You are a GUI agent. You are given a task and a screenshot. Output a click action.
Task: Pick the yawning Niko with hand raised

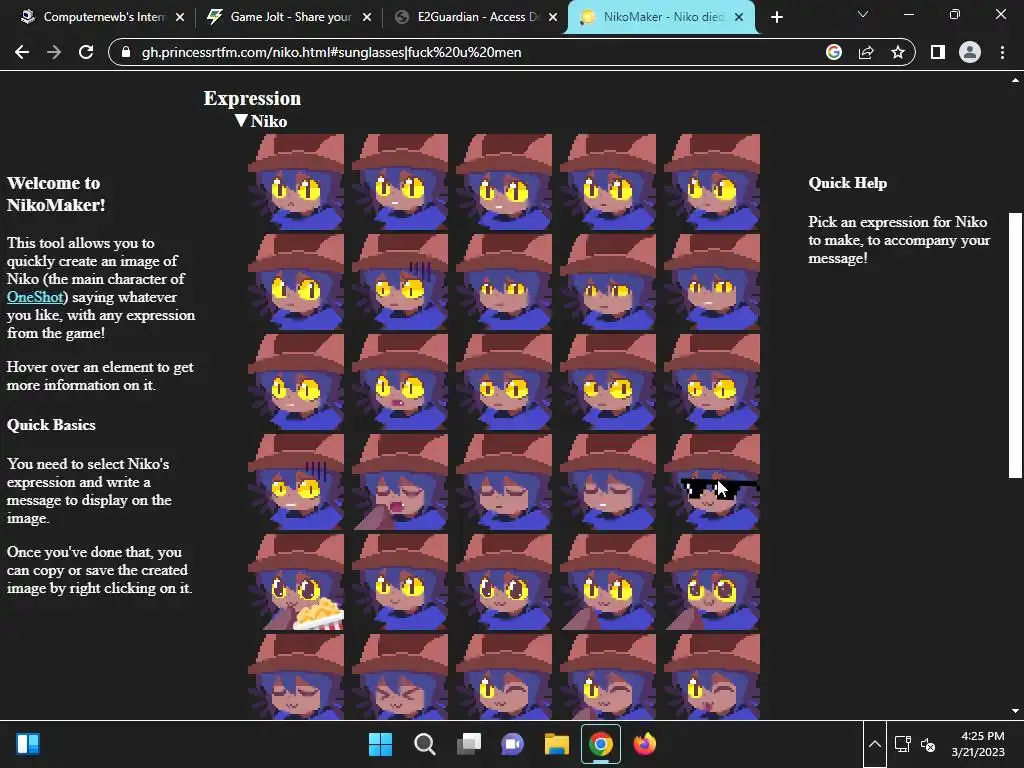(x=400, y=483)
